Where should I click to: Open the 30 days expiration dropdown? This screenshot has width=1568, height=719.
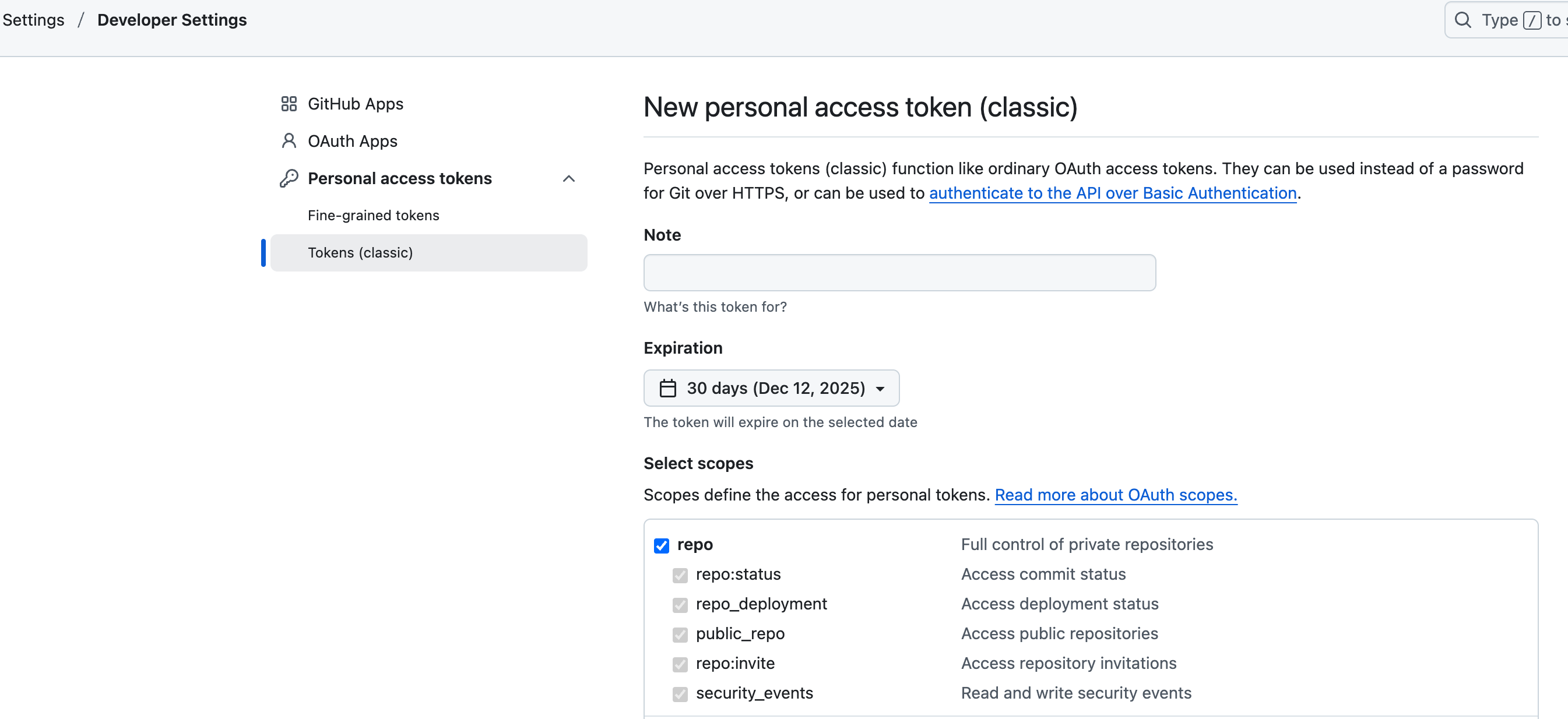771,388
